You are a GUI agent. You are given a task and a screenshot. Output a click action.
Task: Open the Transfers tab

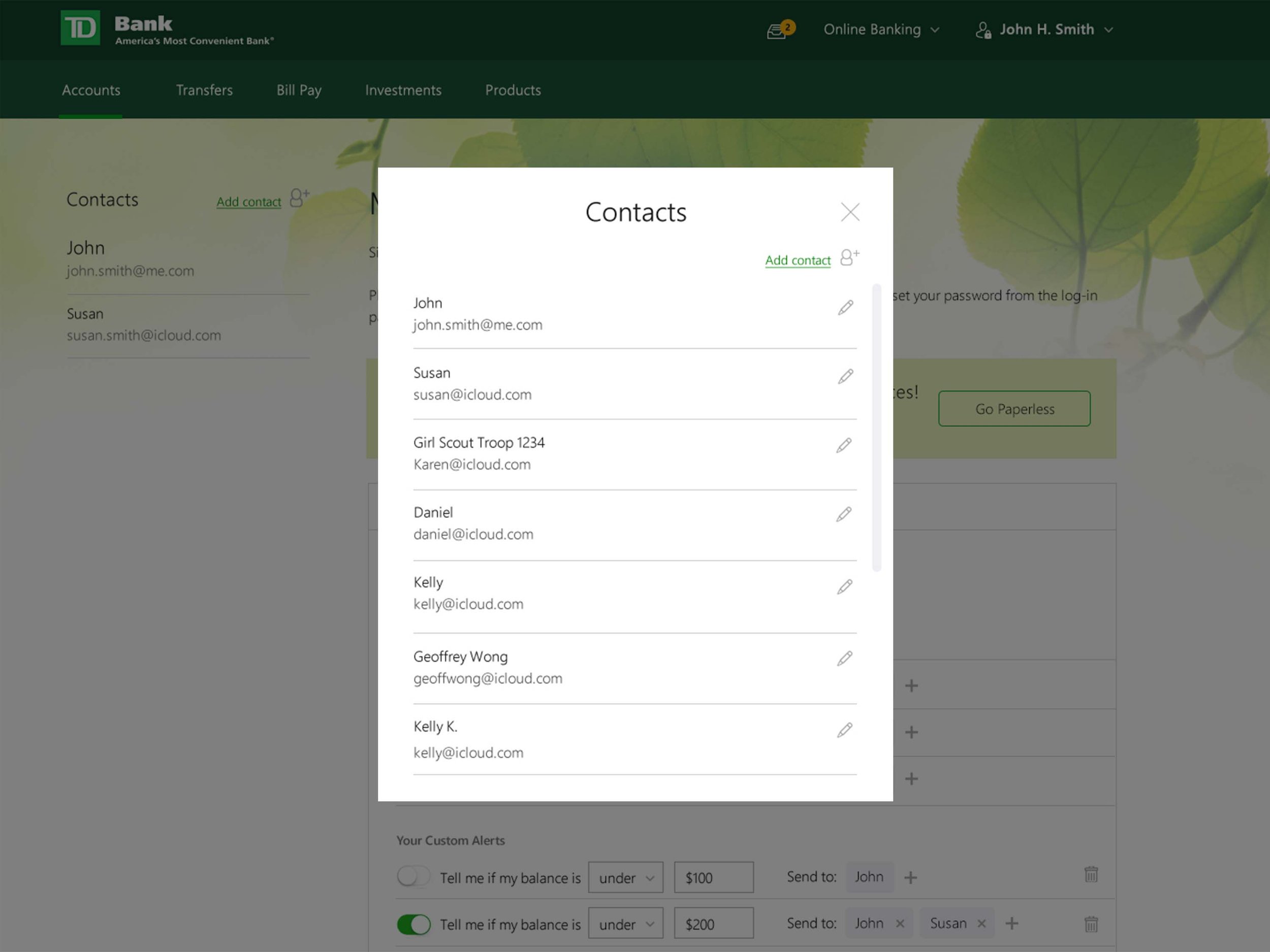click(x=204, y=90)
